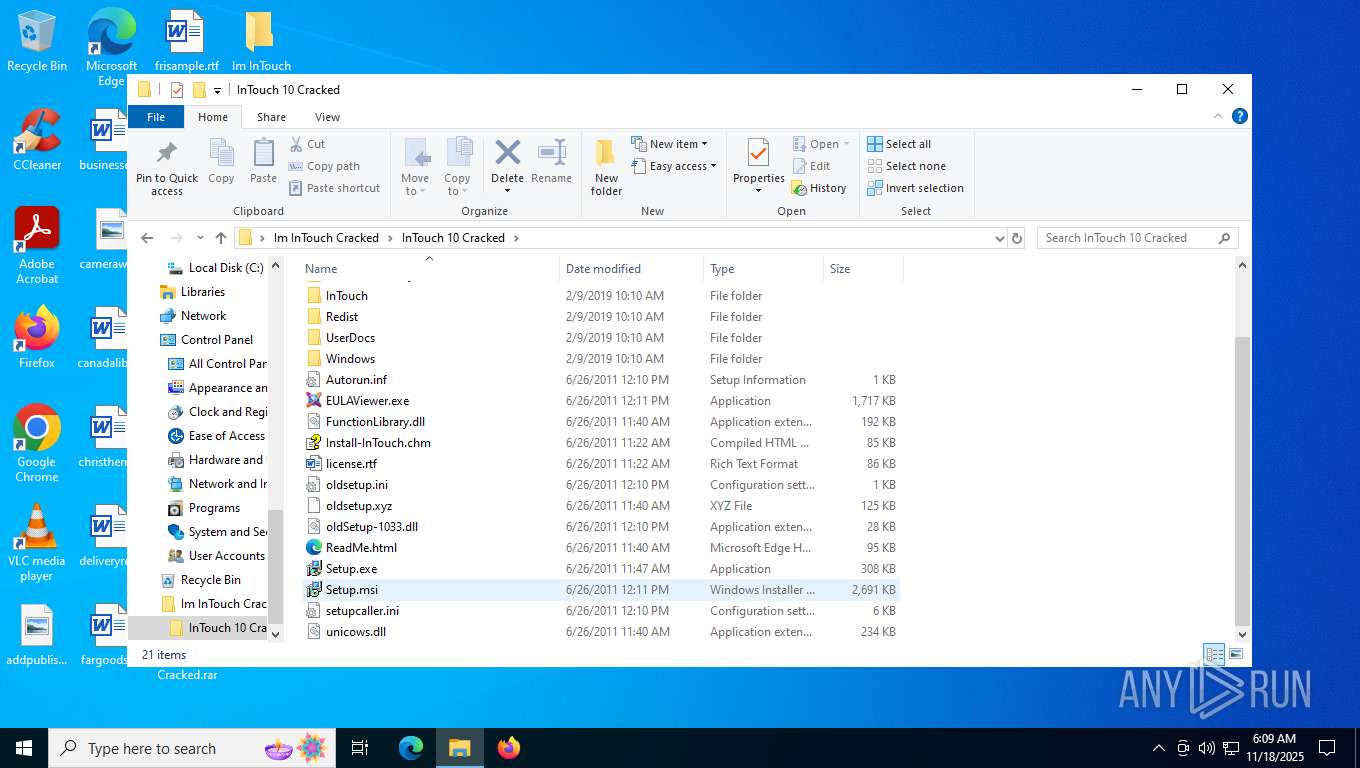
Task: Open Firefox from the taskbar
Action: coord(509,748)
